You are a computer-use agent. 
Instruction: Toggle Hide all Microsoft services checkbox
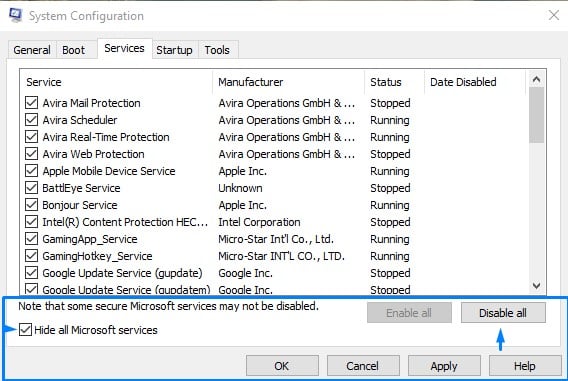(x=25, y=330)
